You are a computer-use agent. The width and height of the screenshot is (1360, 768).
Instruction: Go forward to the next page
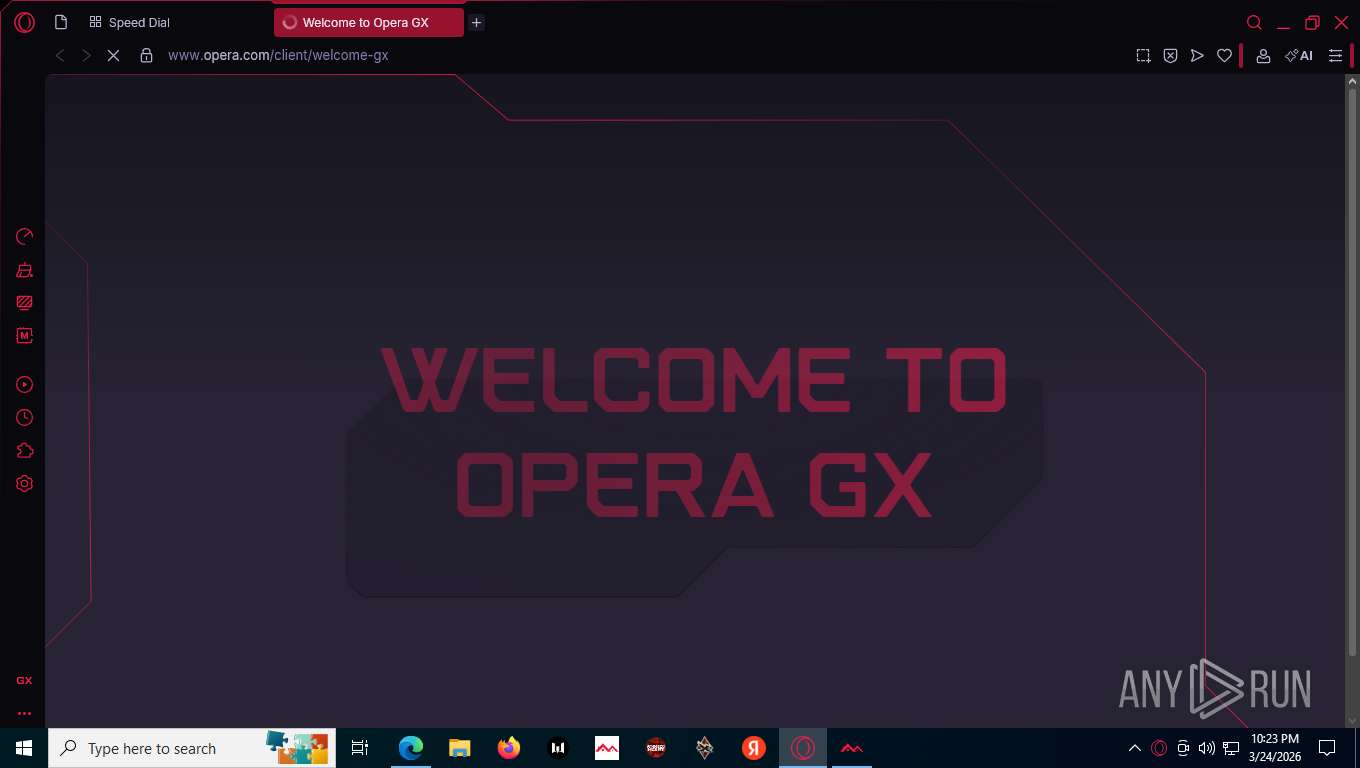pyautogui.click(x=86, y=56)
